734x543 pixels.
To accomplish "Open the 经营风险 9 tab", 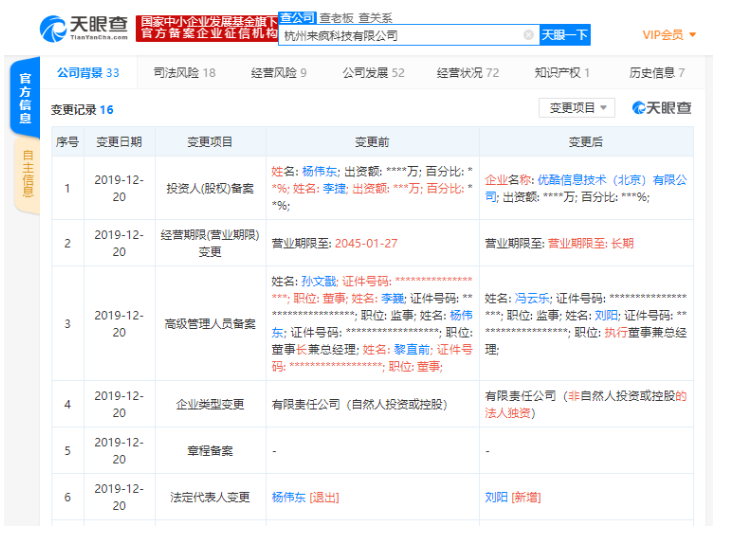I will [279, 73].
